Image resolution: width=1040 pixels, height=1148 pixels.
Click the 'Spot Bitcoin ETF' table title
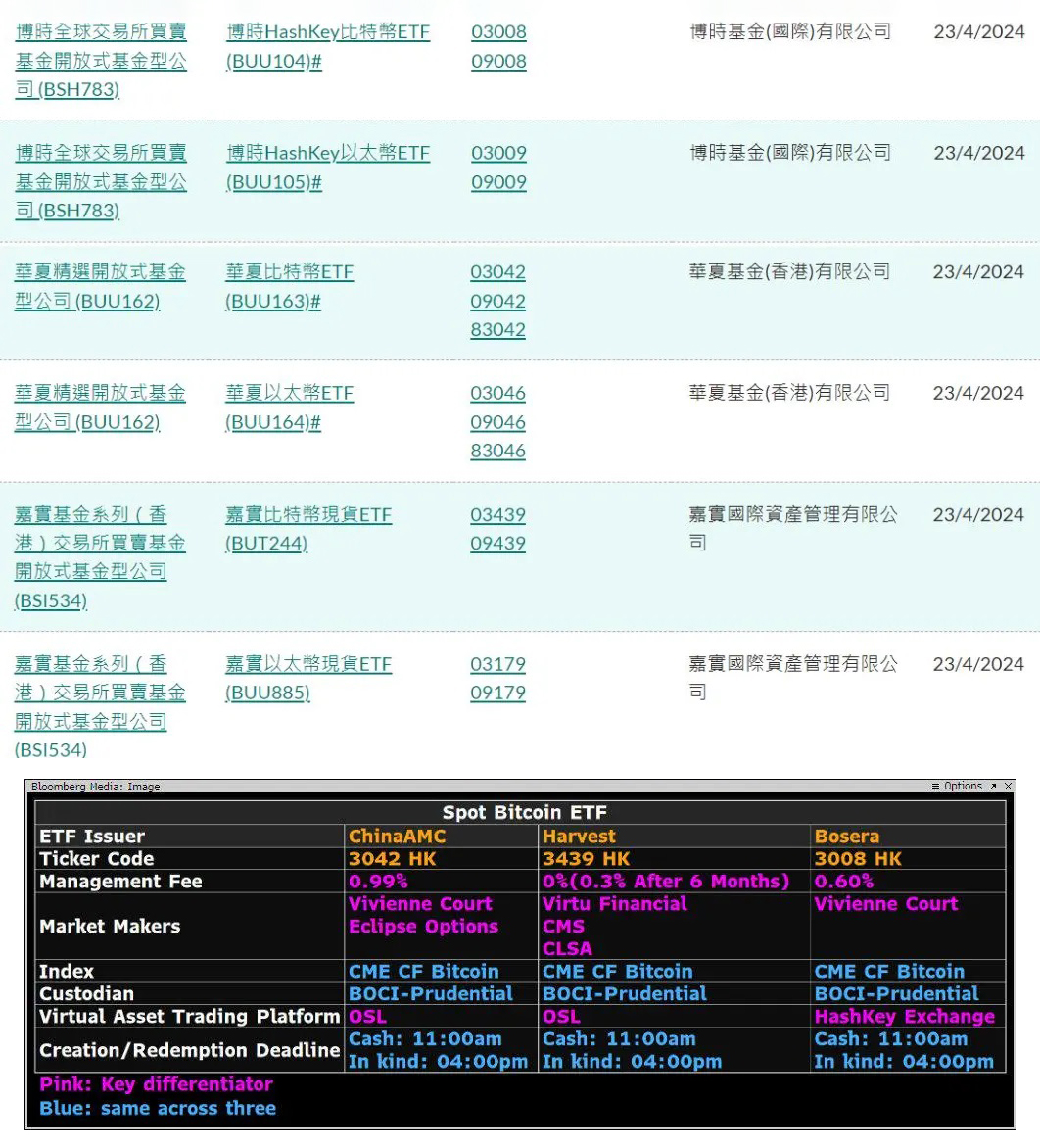click(x=525, y=812)
